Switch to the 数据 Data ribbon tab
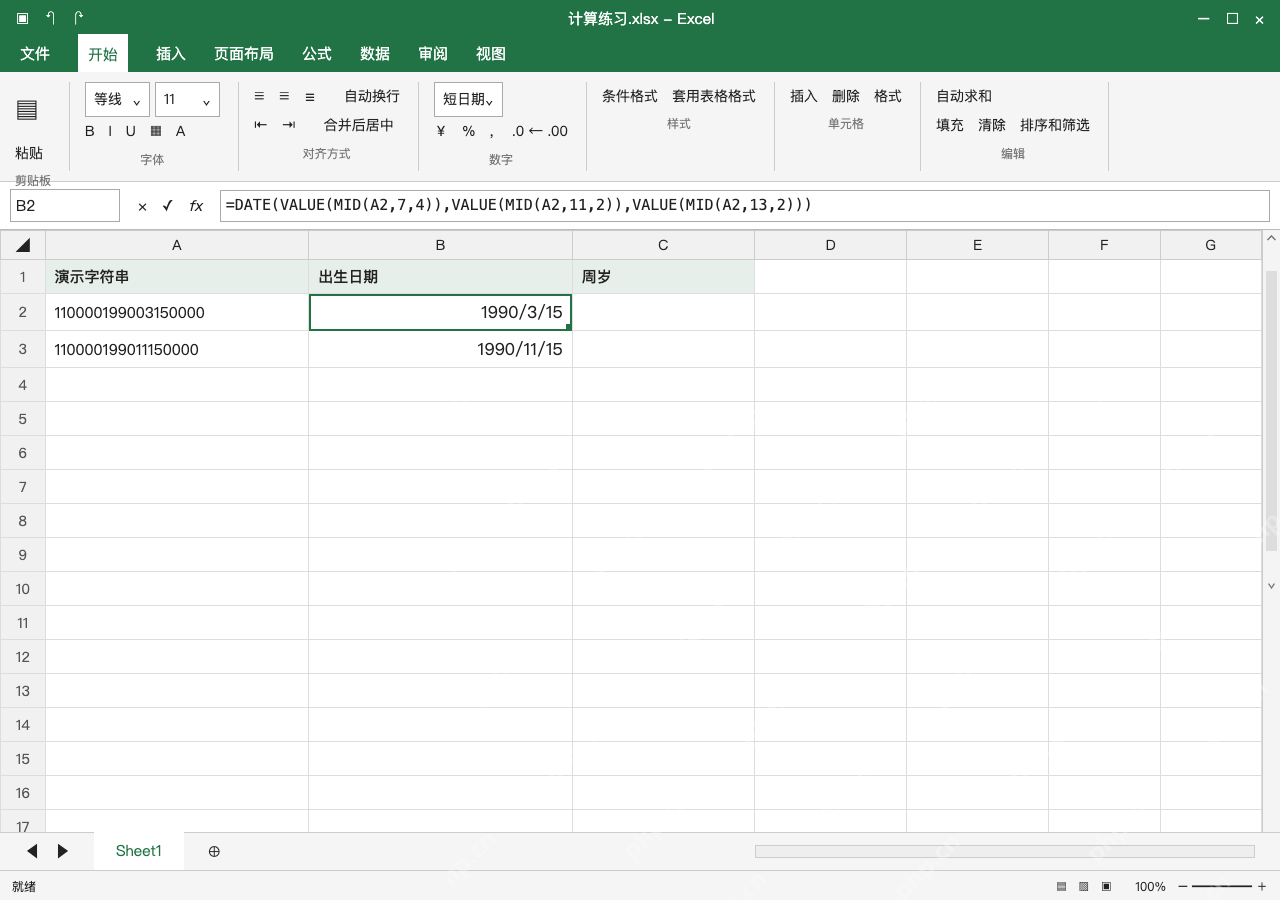 click(x=375, y=54)
